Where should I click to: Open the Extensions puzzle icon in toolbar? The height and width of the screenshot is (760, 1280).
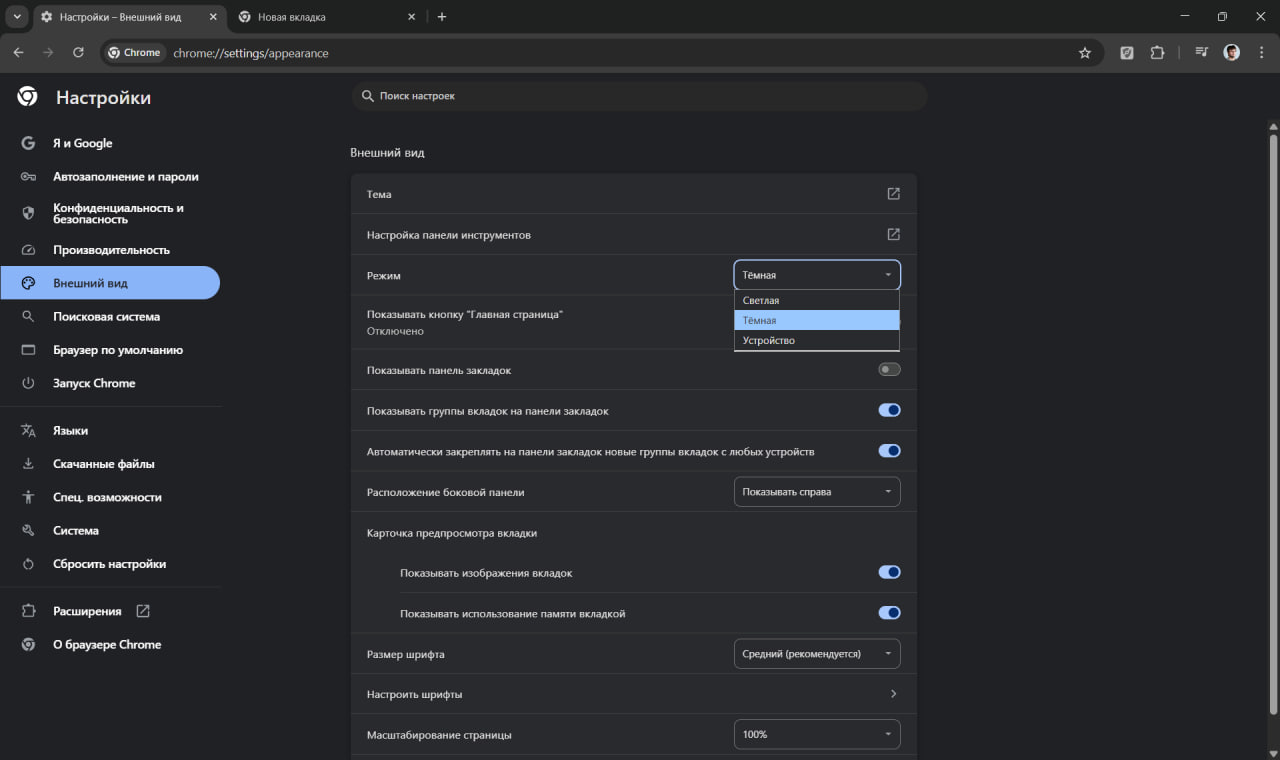[x=1158, y=53]
